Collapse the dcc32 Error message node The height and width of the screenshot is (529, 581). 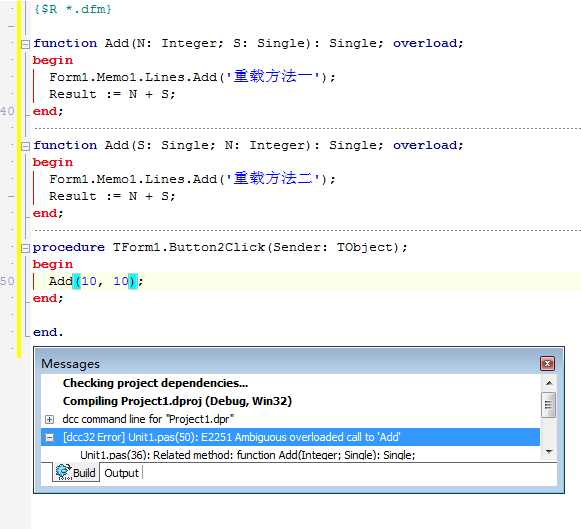pyautogui.click(x=49, y=437)
